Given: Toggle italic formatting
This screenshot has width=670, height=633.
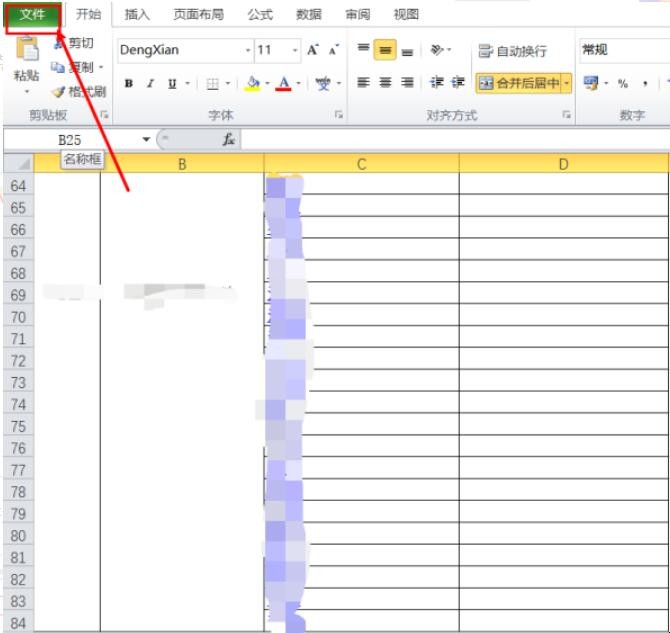Looking at the screenshot, I should coord(151,83).
